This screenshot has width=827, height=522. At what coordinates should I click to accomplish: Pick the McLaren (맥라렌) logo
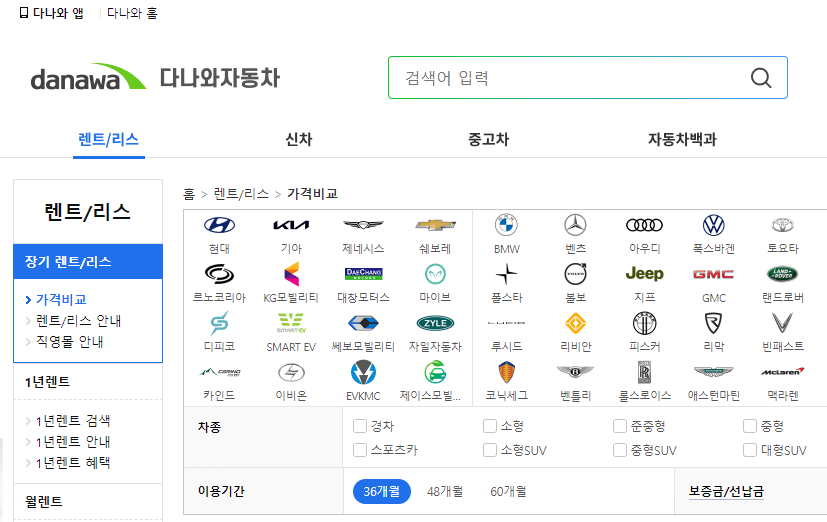point(783,372)
